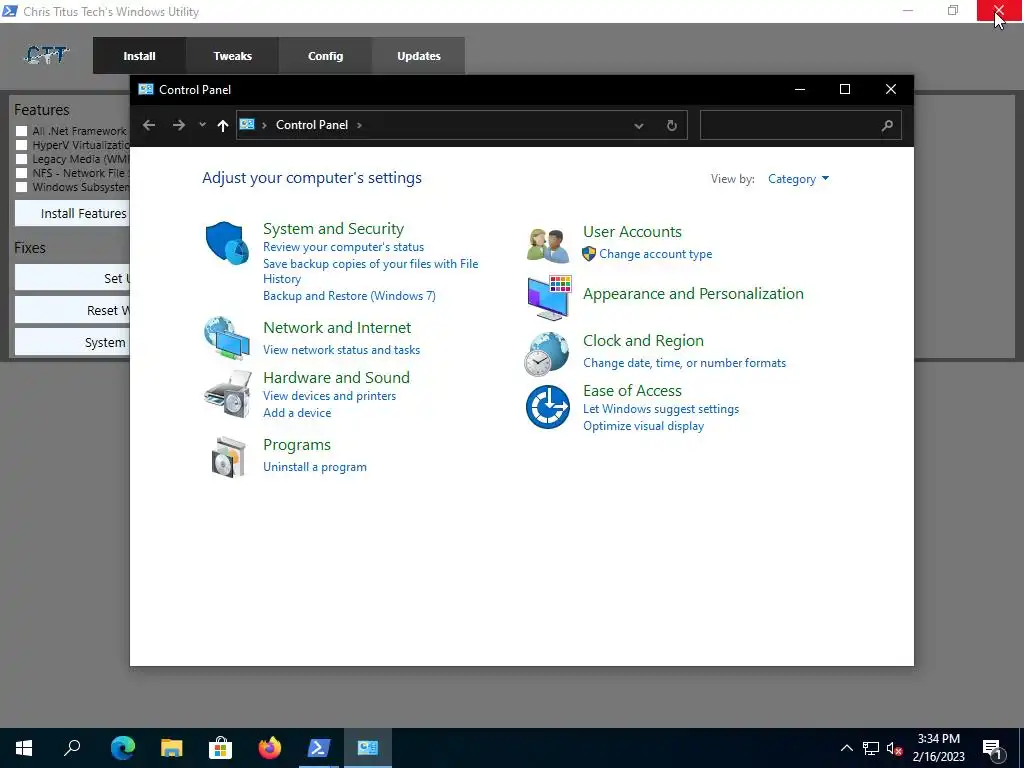Click the muted volume tray icon
1024x768 pixels.
click(x=895, y=748)
